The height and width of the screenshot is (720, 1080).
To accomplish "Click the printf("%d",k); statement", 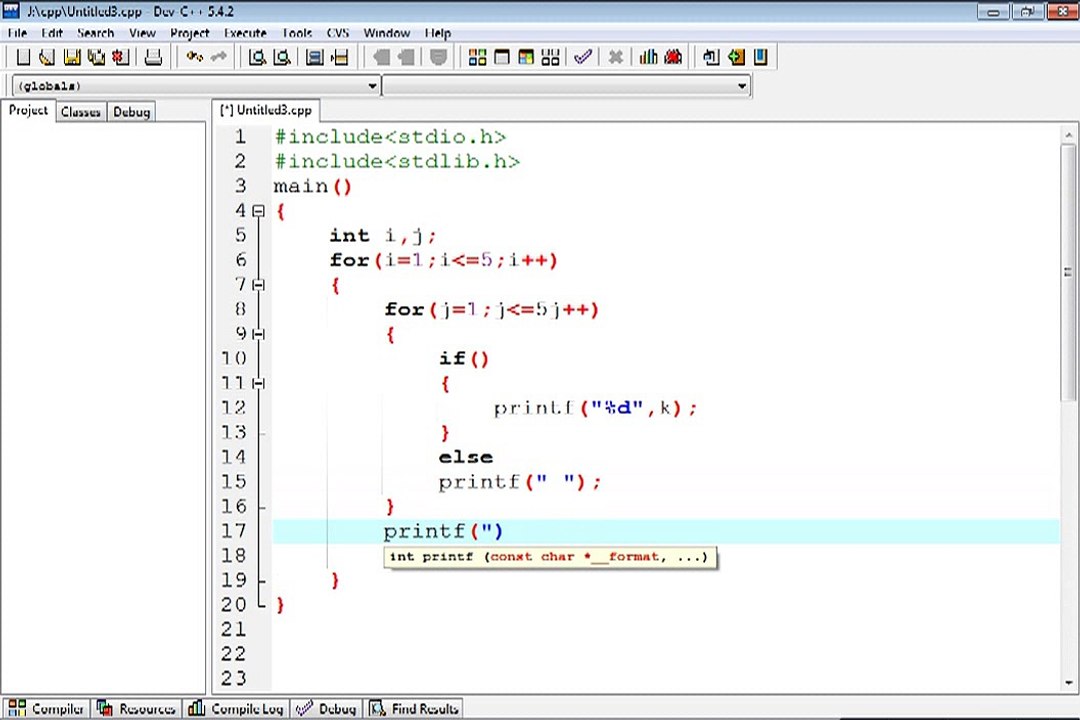I will pos(595,408).
